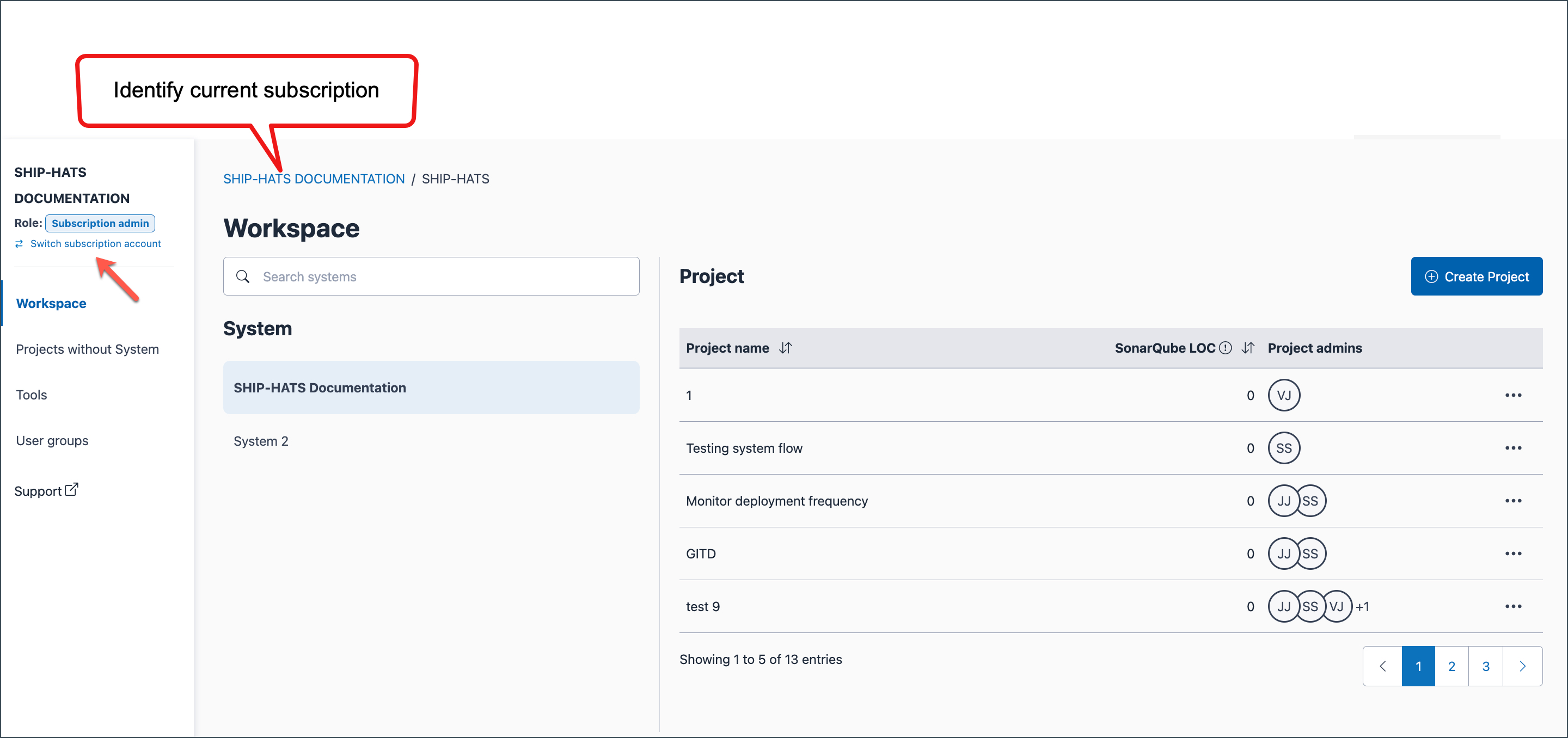Open more options for GITD
This screenshot has width=1568, height=738.
pyautogui.click(x=1513, y=554)
